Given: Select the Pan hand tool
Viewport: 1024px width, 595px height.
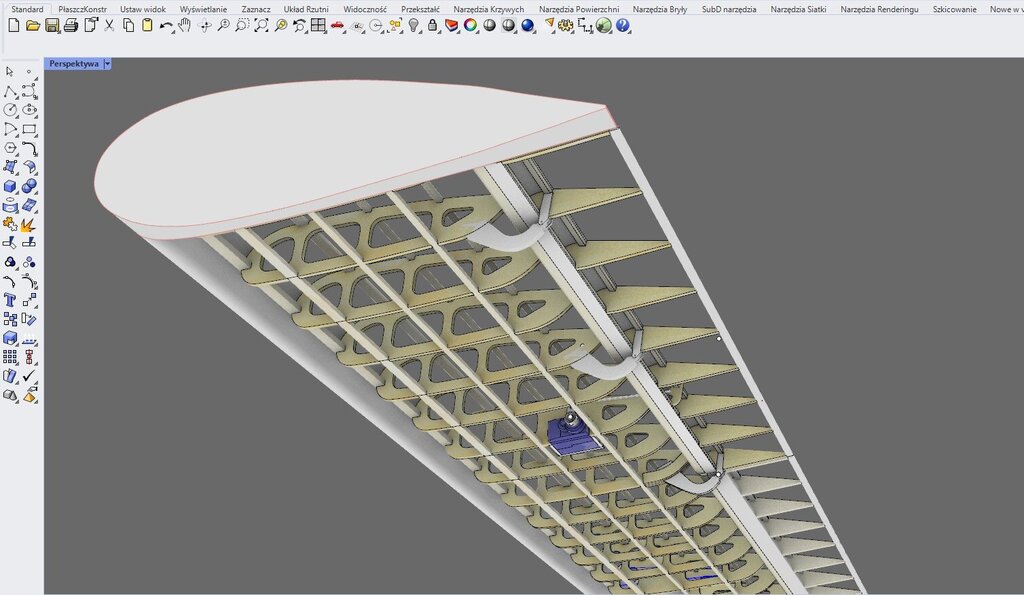Looking at the screenshot, I should 185,25.
